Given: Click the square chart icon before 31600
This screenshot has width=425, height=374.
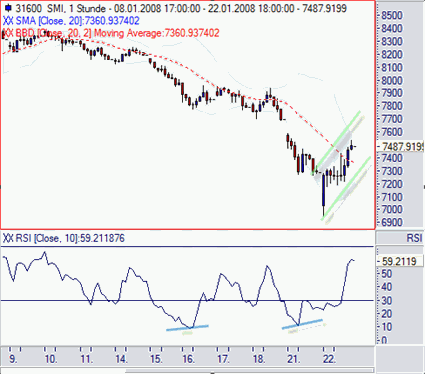Looking at the screenshot, I should [x=8, y=7].
